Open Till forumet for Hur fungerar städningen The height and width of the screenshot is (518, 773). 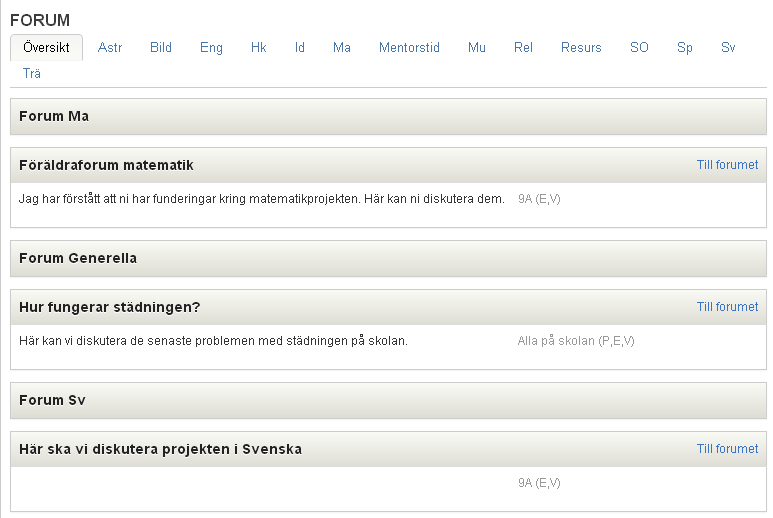(x=727, y=307)
